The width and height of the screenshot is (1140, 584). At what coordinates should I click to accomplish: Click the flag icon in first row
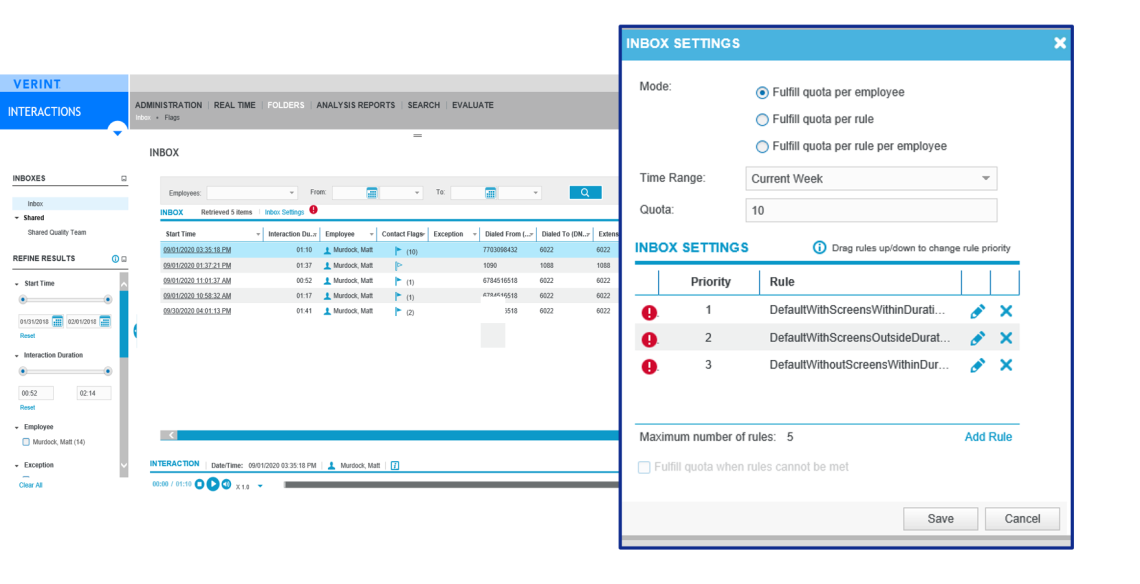tap(398, 251)
